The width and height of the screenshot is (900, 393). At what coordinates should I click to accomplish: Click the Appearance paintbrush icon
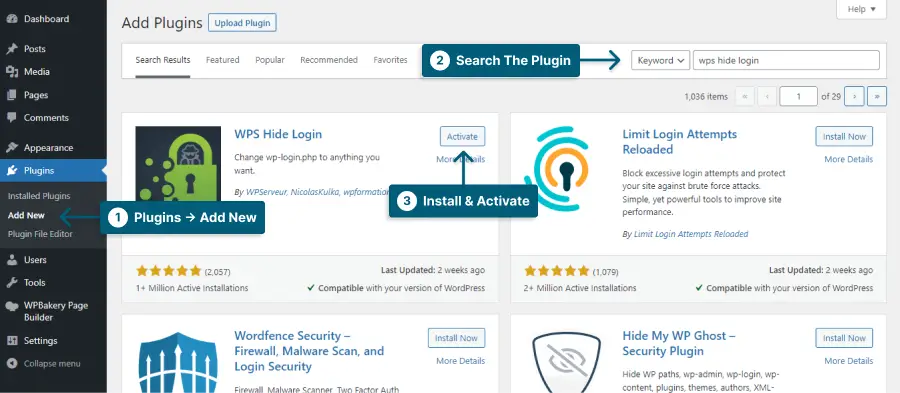11,147
